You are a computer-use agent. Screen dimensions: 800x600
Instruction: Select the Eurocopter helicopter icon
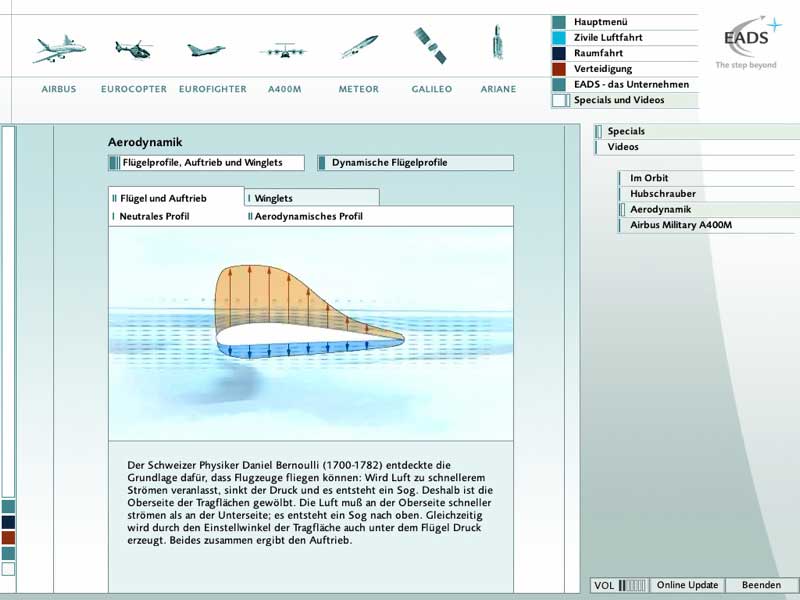[x=134, y=49]
